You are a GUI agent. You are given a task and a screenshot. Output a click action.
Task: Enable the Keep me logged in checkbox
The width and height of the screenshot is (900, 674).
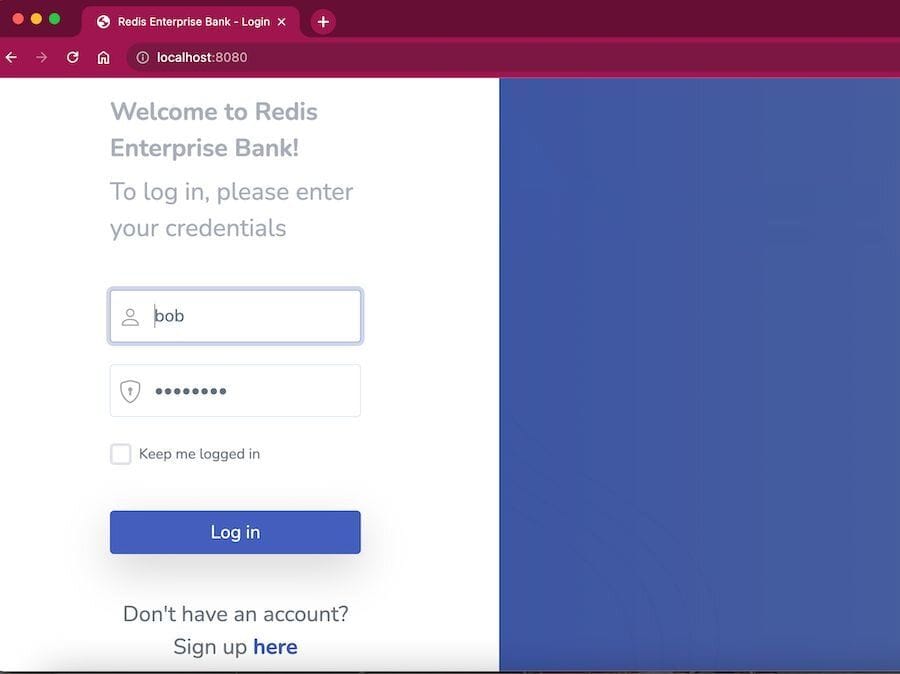pyautogui.click(x=121, y=453)
